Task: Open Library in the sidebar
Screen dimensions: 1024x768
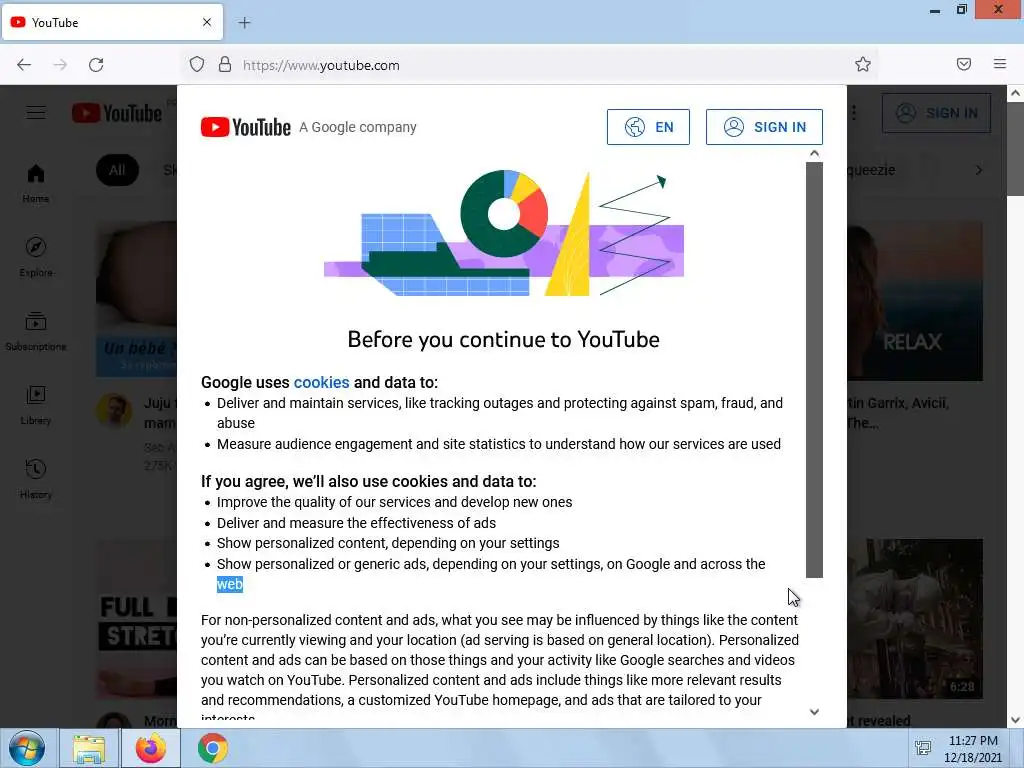Action: click(x=36, y=405)
